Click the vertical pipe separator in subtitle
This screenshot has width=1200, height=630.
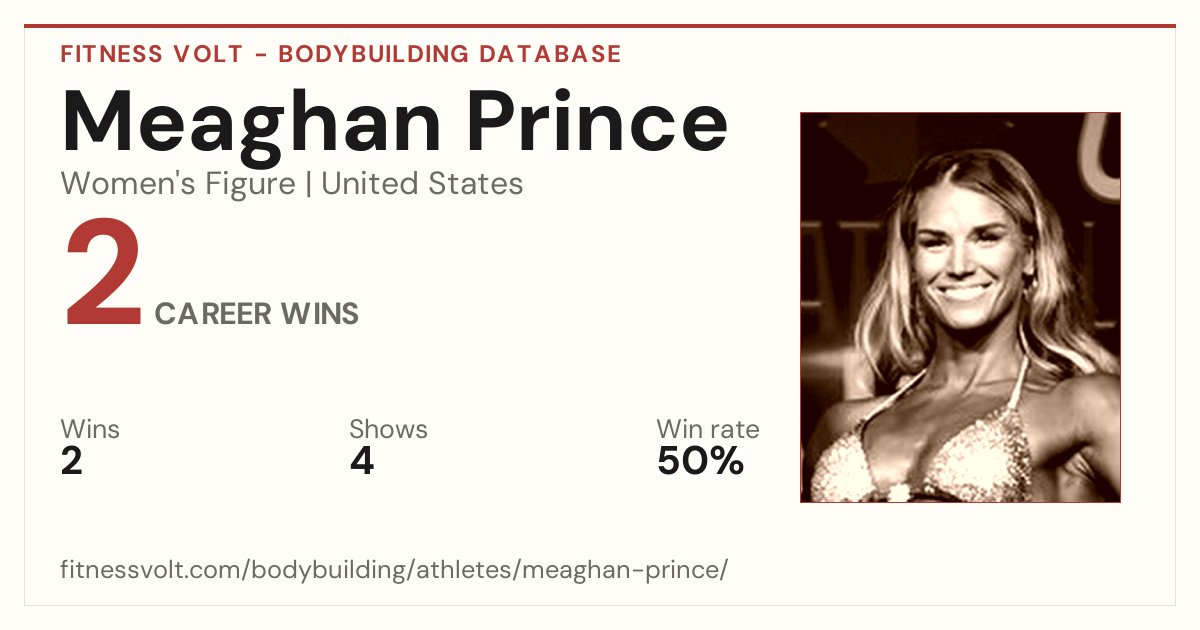309,185
